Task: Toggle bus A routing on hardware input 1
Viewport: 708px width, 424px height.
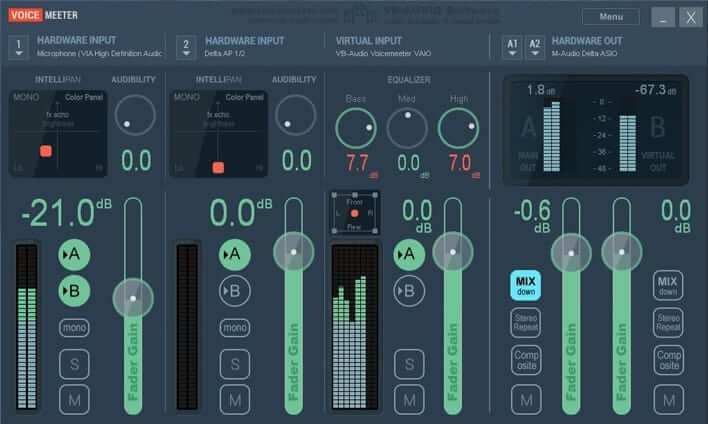Action: pos(74,255)
